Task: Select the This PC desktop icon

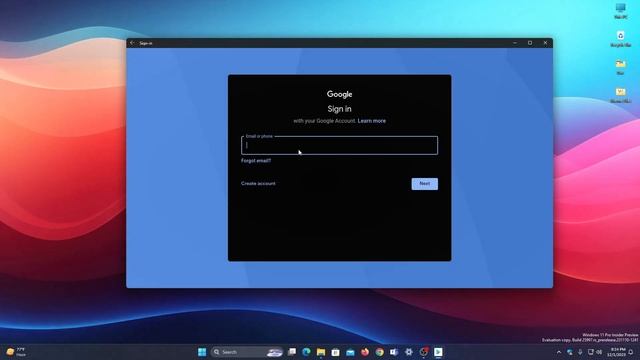Action: click(x=621, y=11)
